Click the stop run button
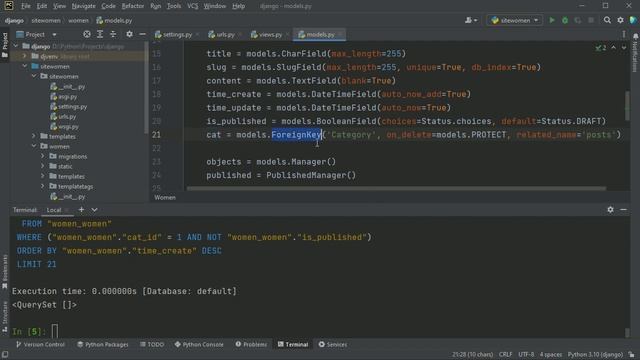This screenshot has width=640, height=360. [591, 20]
